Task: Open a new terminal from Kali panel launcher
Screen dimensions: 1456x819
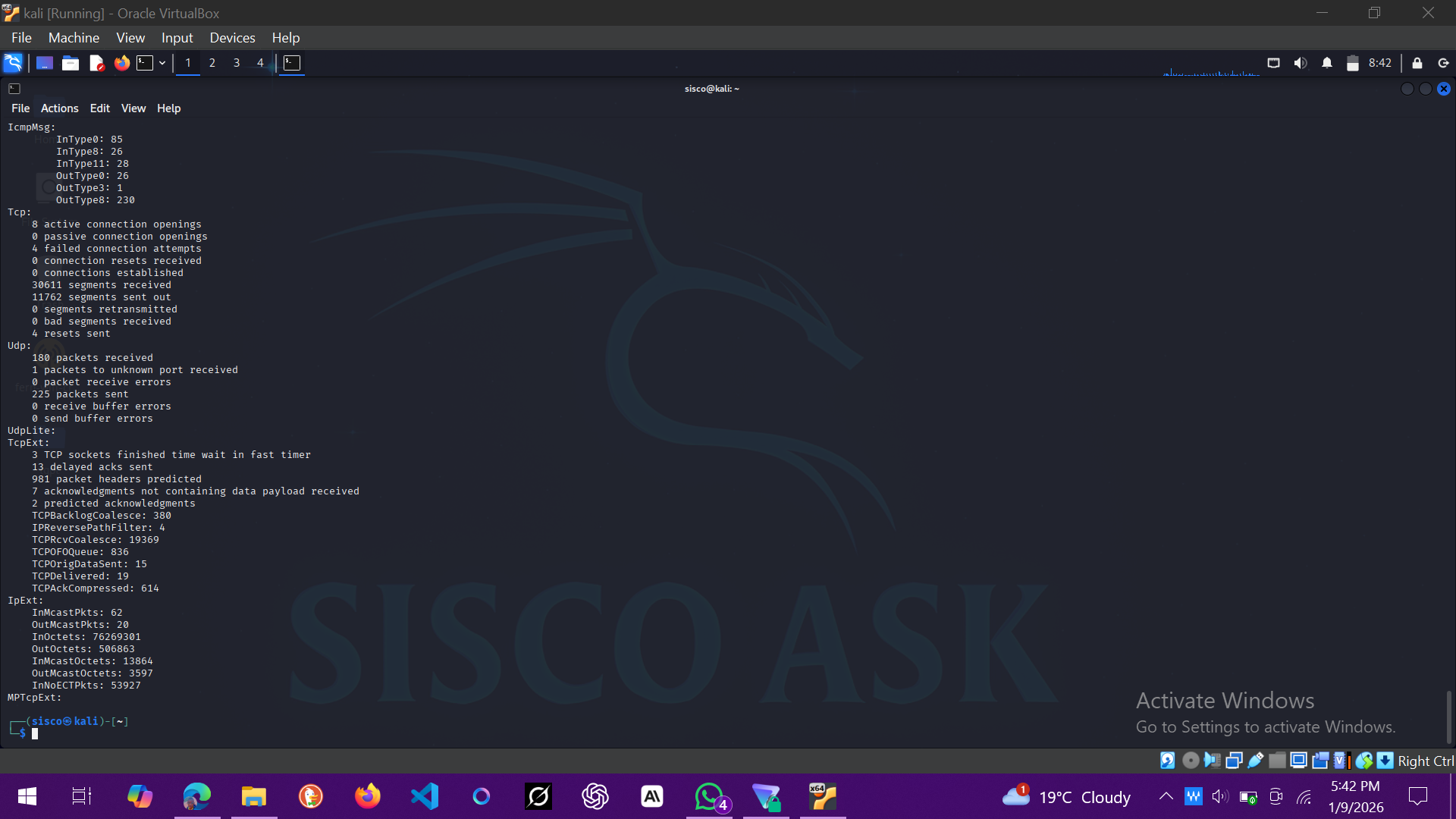Action: pyautogui.click(x=145, y=63)
